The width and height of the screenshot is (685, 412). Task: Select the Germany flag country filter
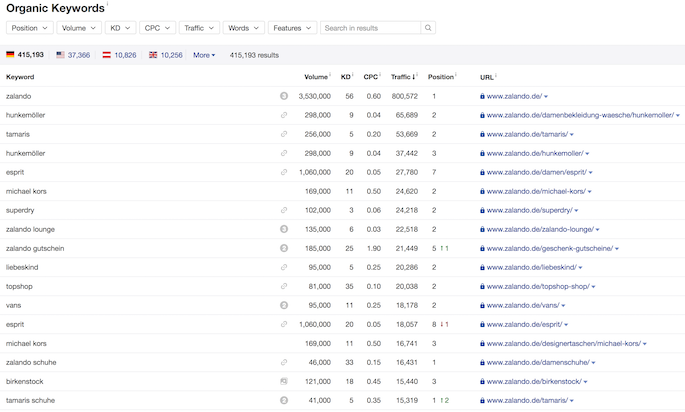tap(25, 55)
